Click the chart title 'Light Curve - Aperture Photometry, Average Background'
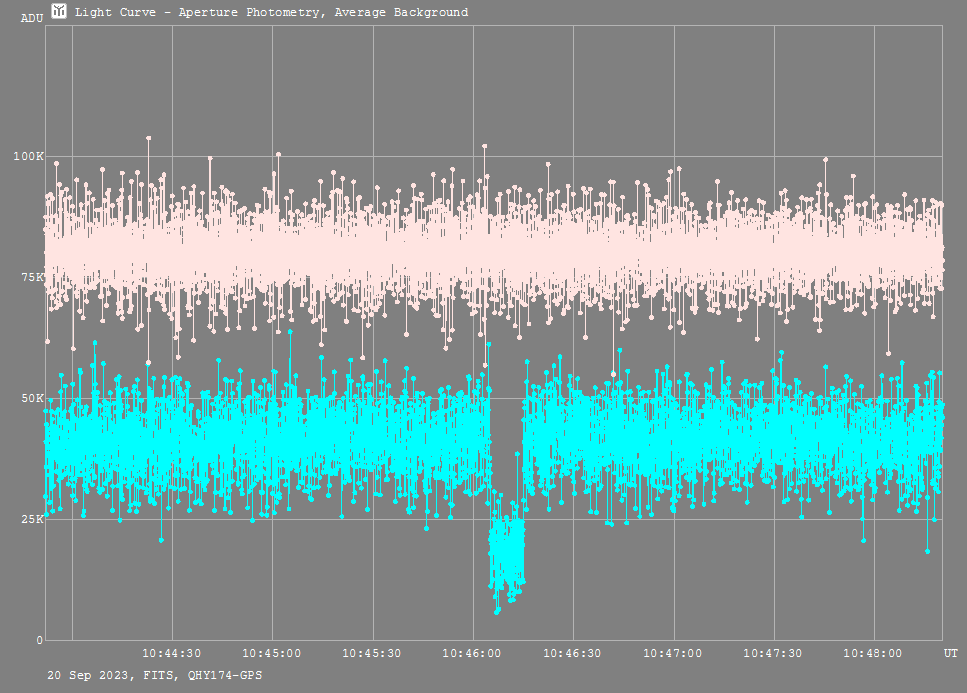The height and width of the screenshot is (693, 967). pyautogui.click(x=271, y=12)
